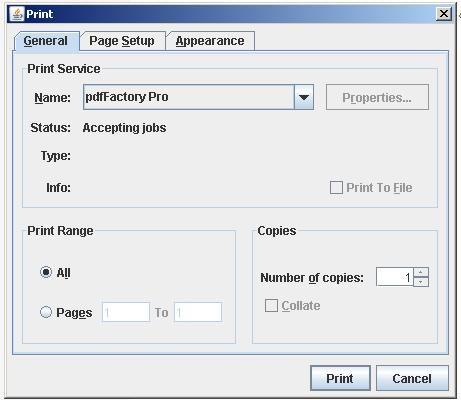
Task: Open printer Properties... button
Action: 377,97
